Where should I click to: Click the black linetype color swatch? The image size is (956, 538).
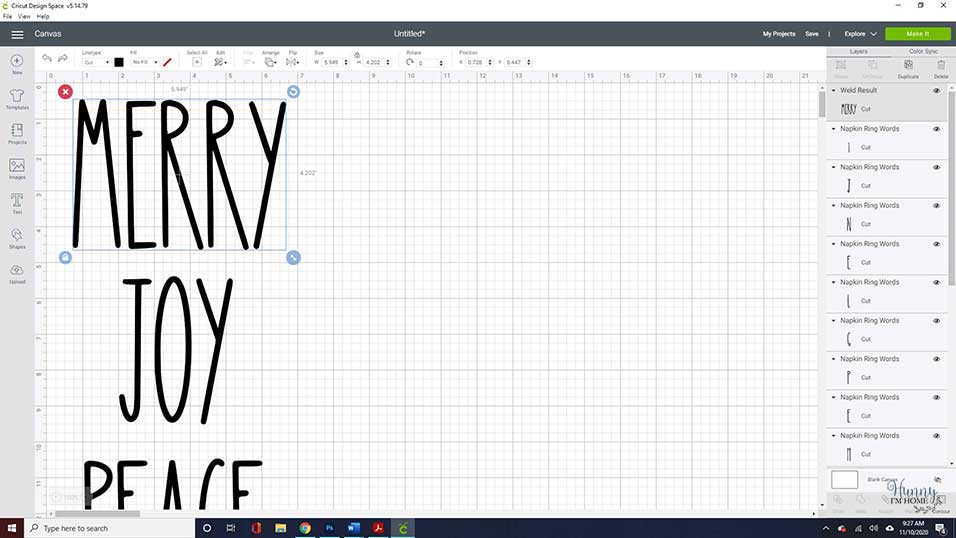pos(119,62)
